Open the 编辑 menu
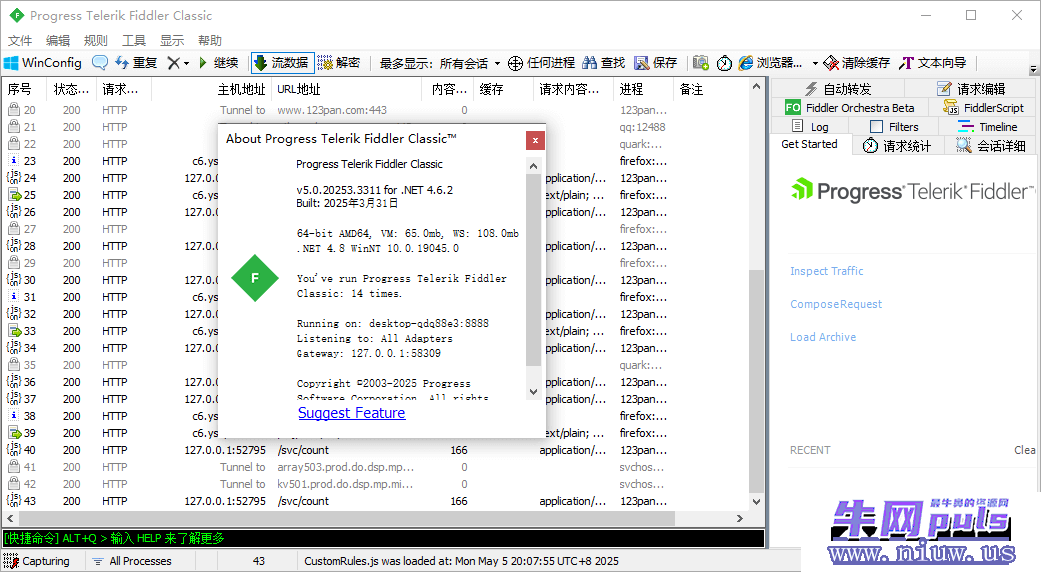This screenshot has width=1041, height=572. click(x=58, y=40)
